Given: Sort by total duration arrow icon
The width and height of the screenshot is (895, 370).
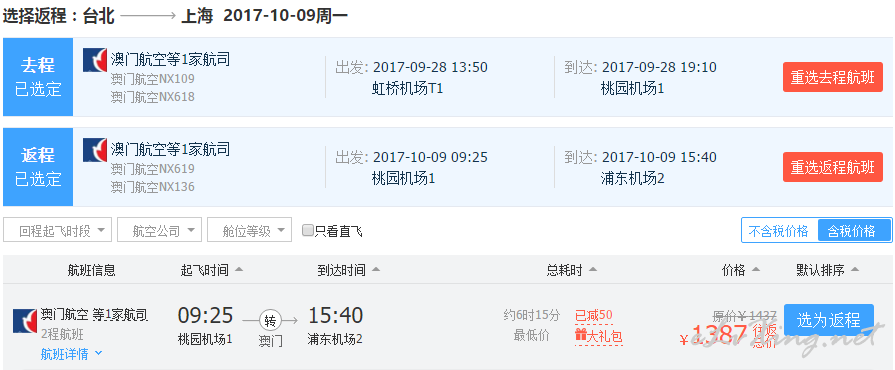Looking at the screenshot, I should point(593,270).
